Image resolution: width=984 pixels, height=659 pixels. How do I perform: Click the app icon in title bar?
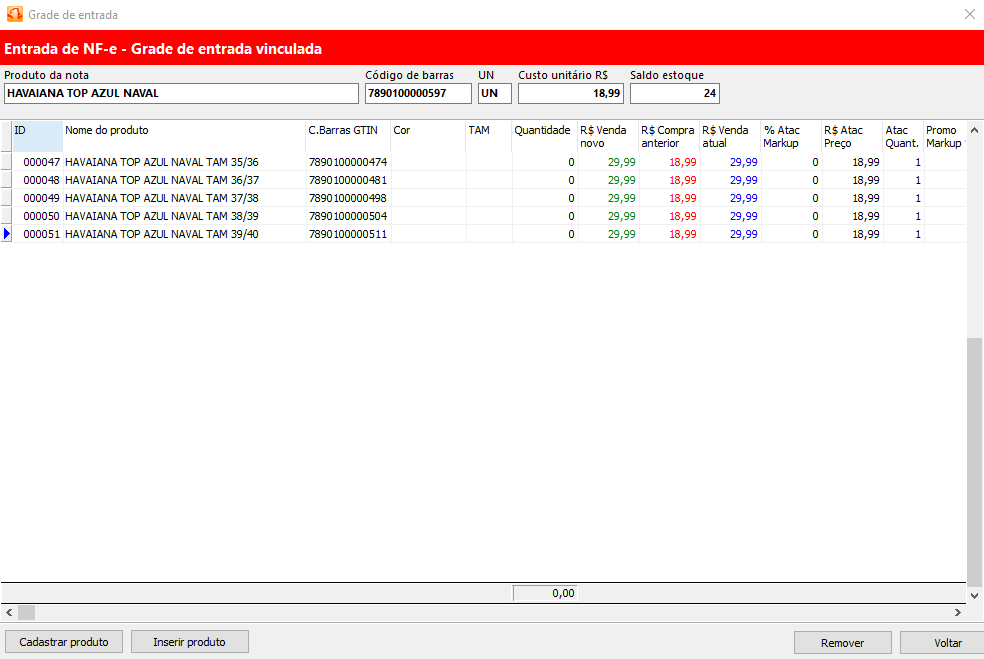tap(14, 15)
